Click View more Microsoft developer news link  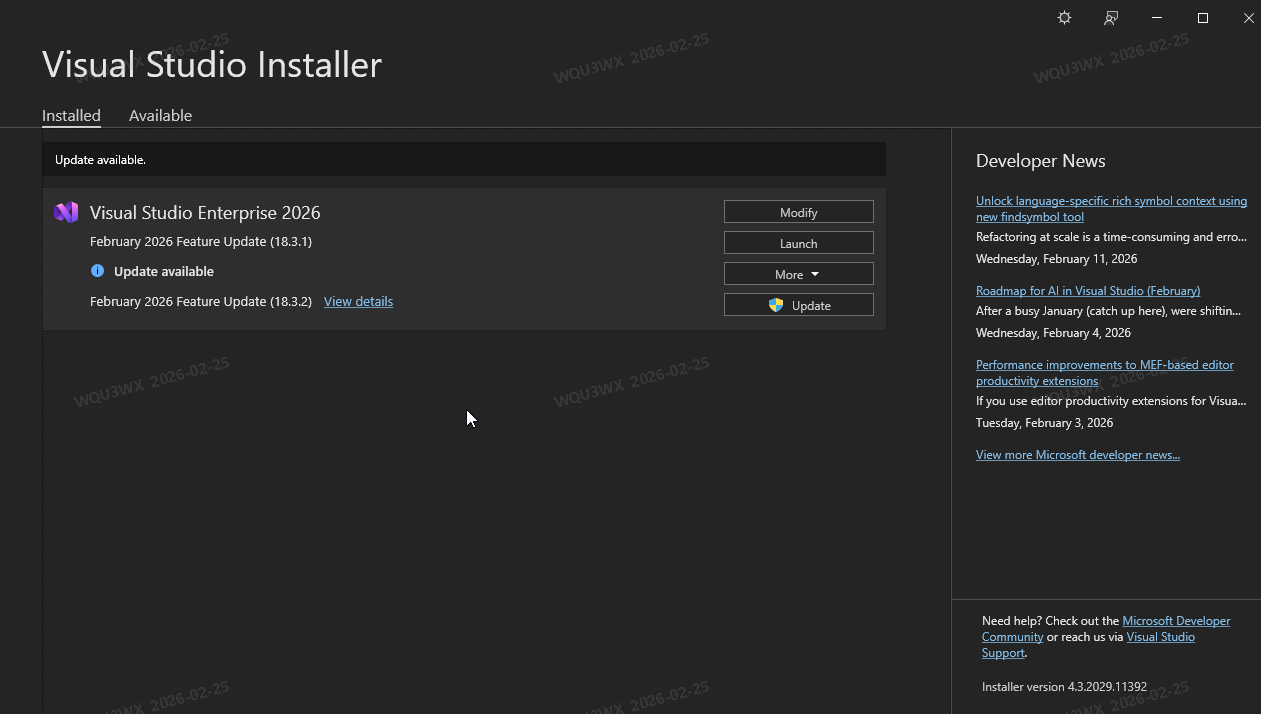(1078, 455)
